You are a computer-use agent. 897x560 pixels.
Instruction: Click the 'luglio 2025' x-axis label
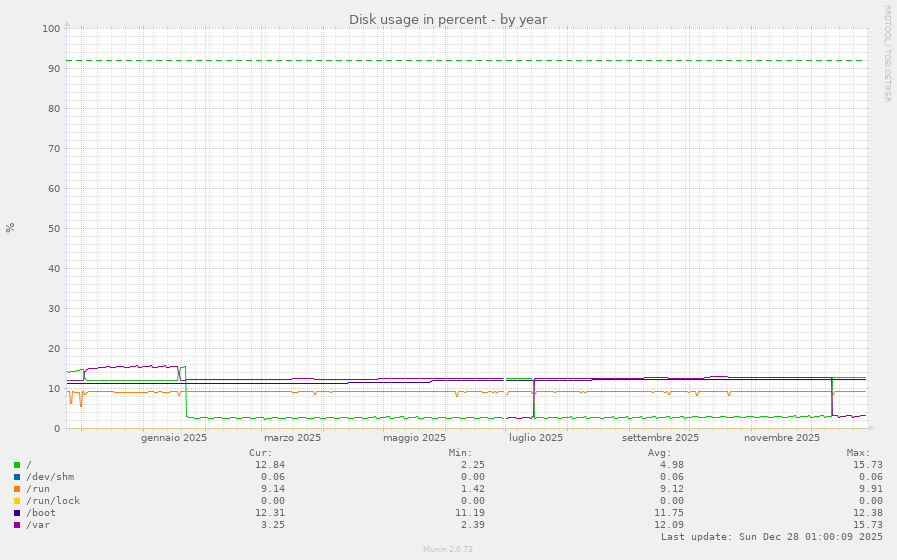536,438
